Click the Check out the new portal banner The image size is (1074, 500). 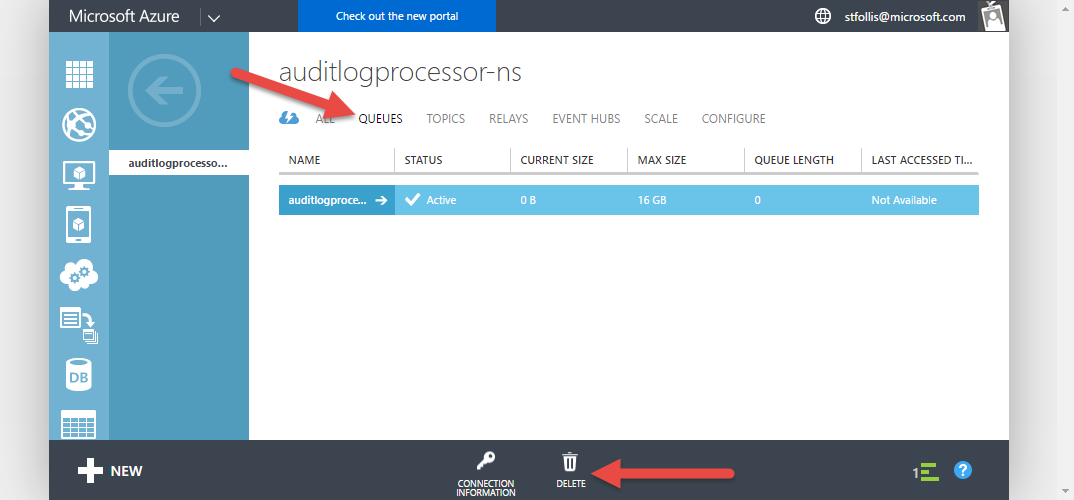[x=397, y=16]
